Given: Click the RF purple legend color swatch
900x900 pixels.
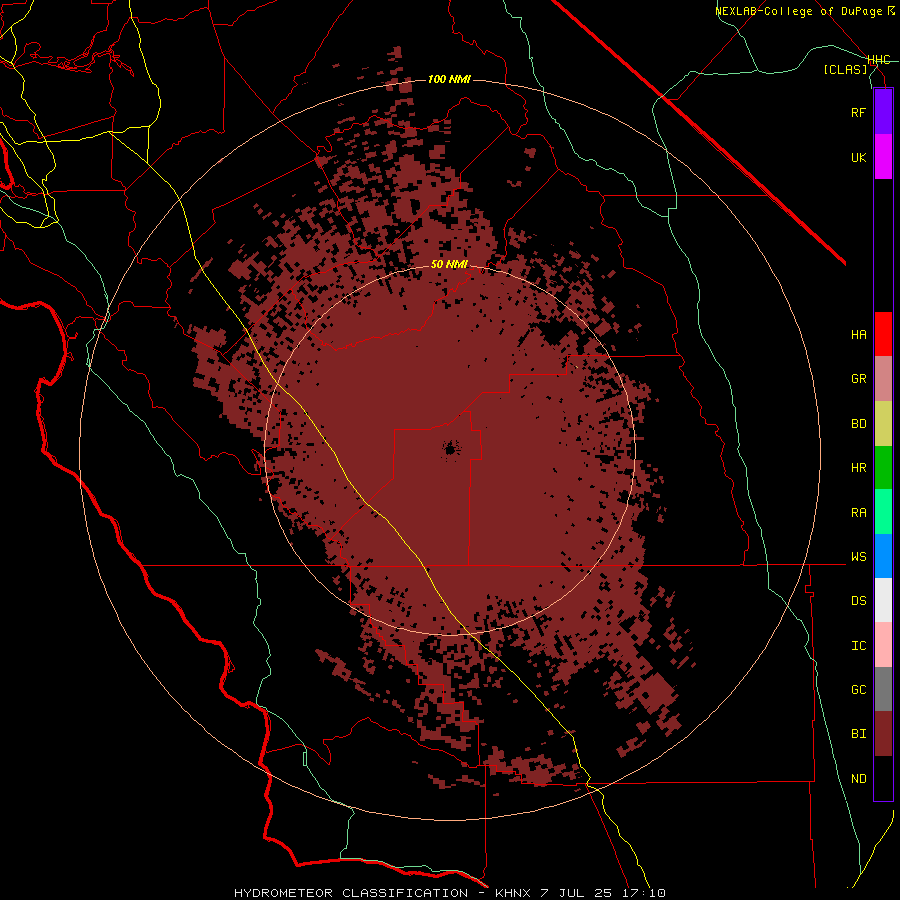Looking at the screenshot, I should coord(883,112).
